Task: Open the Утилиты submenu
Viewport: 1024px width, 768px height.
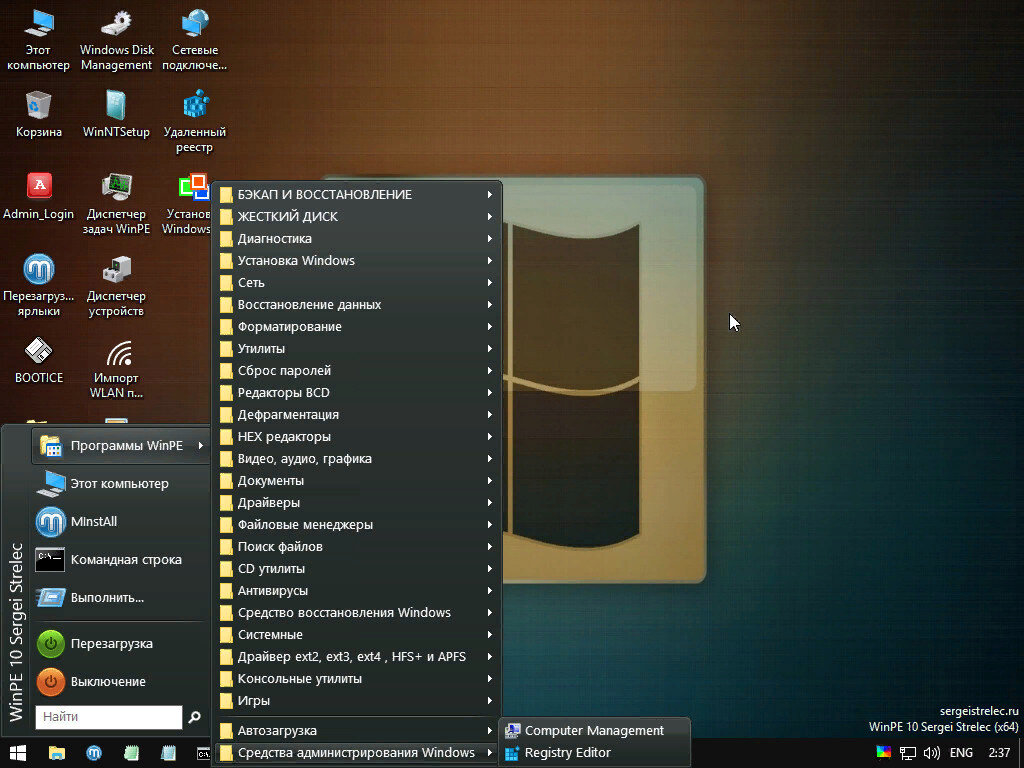Action: tap(357, 349)
